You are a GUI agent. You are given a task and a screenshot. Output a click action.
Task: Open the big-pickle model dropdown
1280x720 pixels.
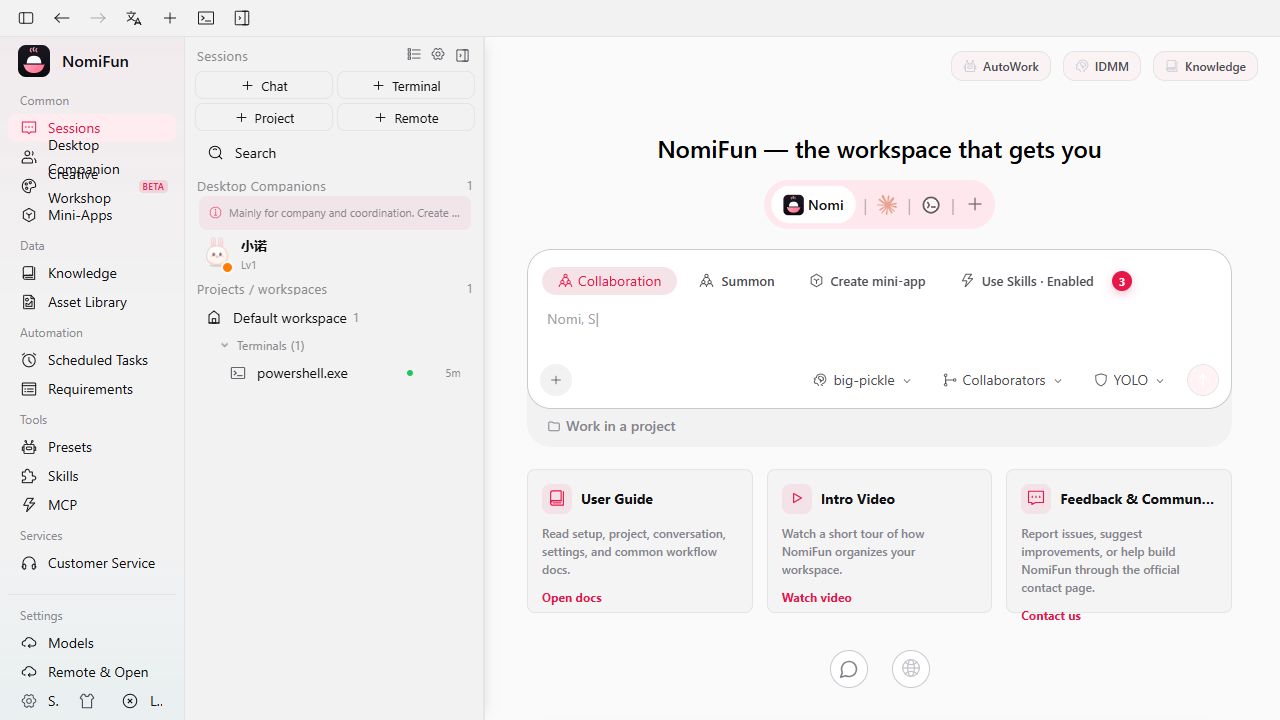point(862,380)
